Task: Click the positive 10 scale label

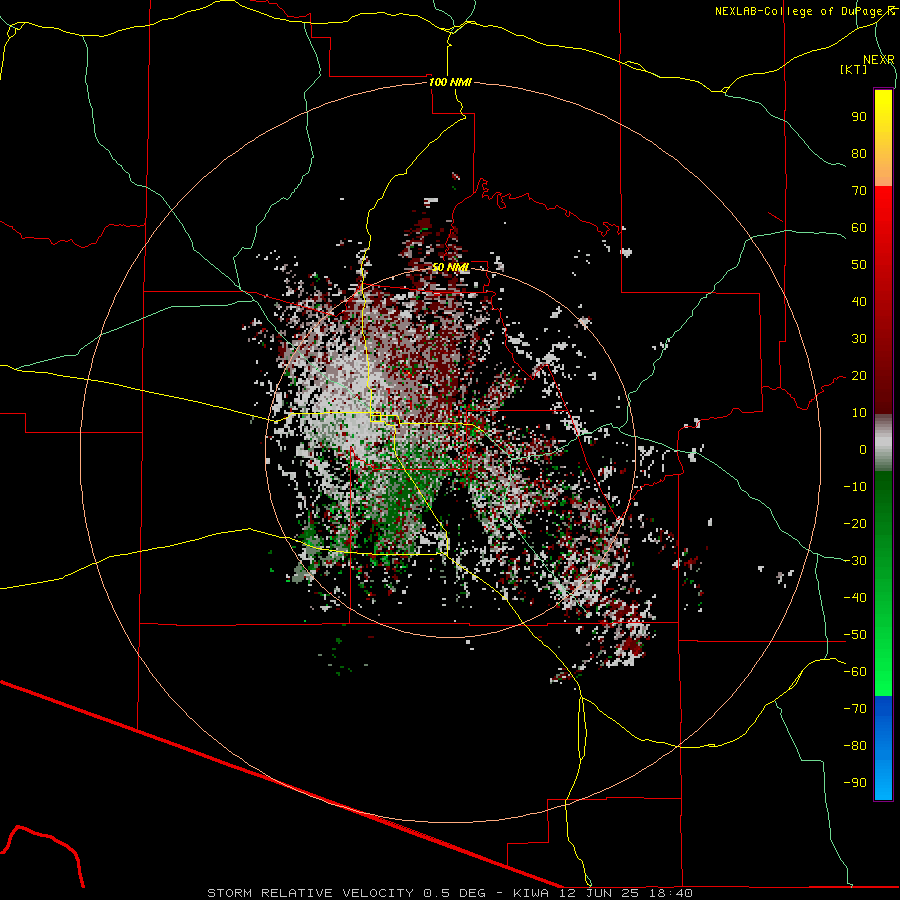Action: click(859, 413)
